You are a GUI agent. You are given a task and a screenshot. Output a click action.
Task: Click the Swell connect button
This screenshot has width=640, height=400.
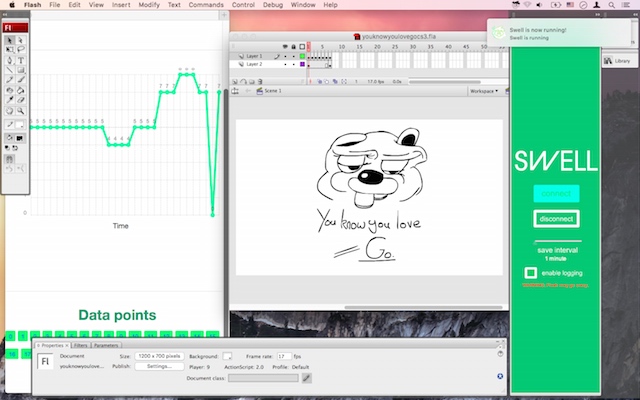click(556, 193)
